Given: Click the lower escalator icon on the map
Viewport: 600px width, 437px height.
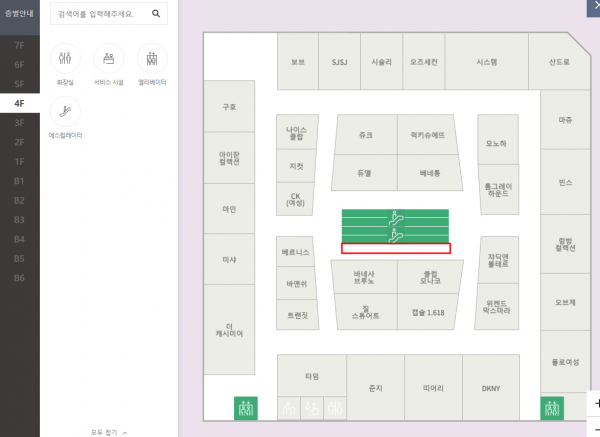Looking at the screenshot, I should (396, 235).
